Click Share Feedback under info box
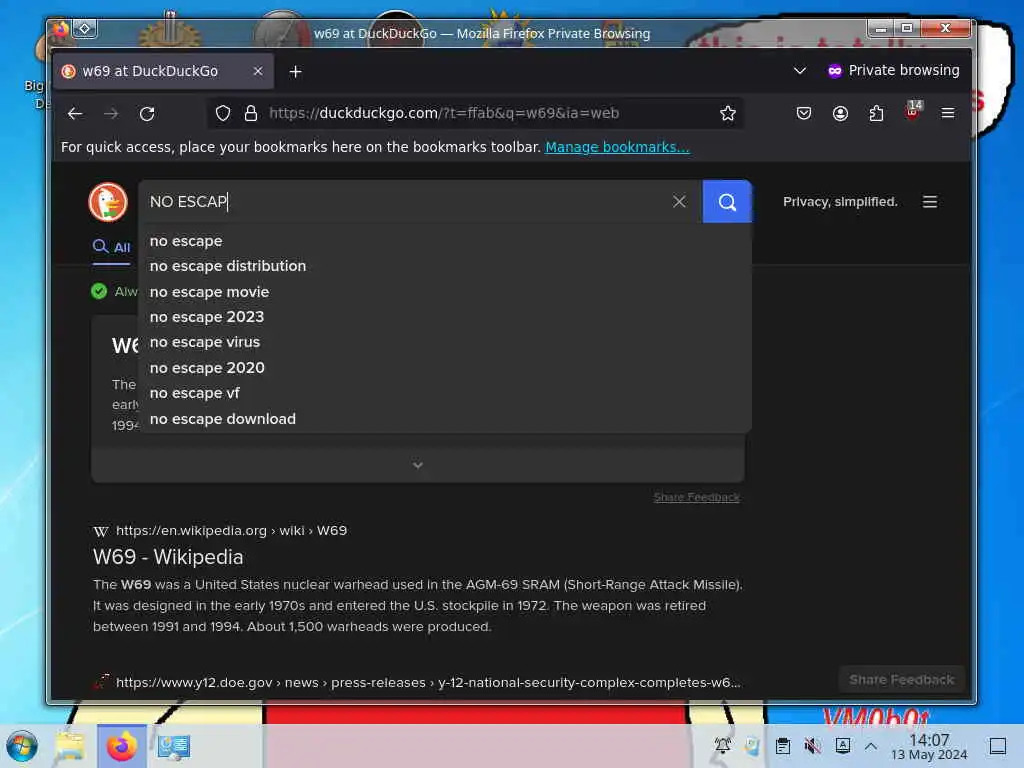The image size is (1024, 768). tap(696, 498)
